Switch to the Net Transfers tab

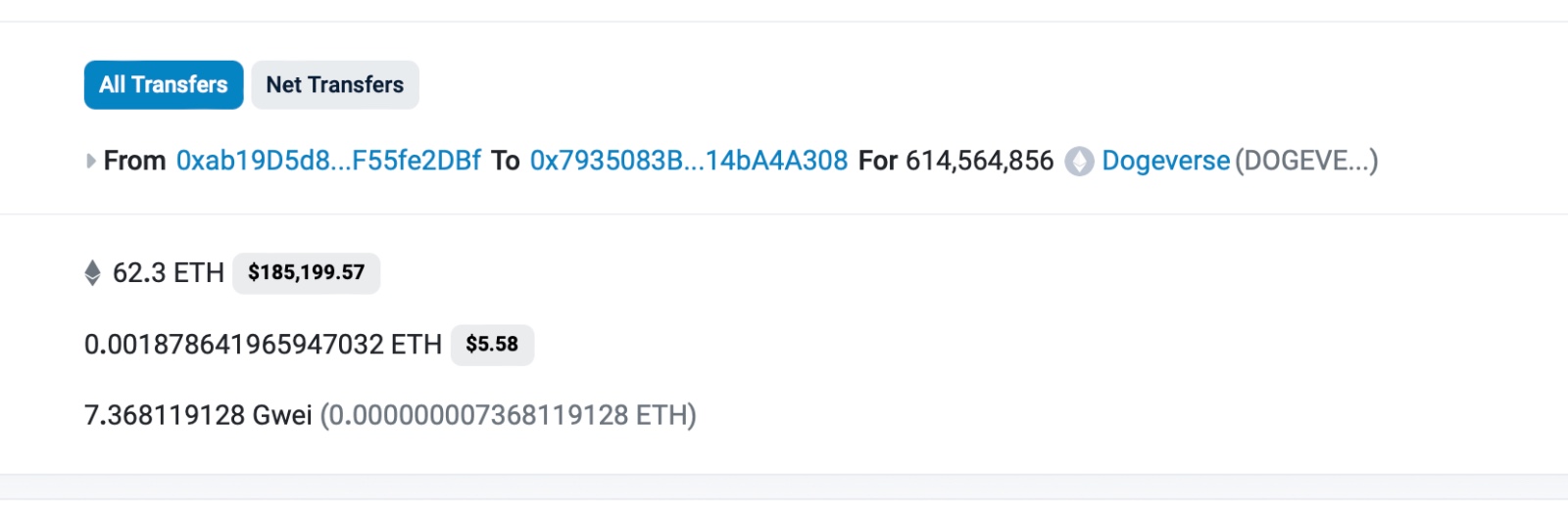(335, 85)
